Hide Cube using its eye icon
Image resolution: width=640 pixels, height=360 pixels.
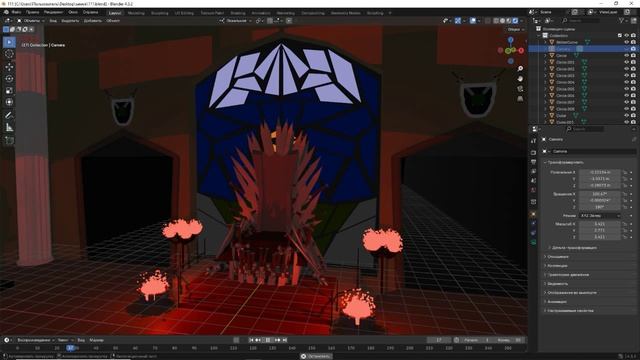627,116
